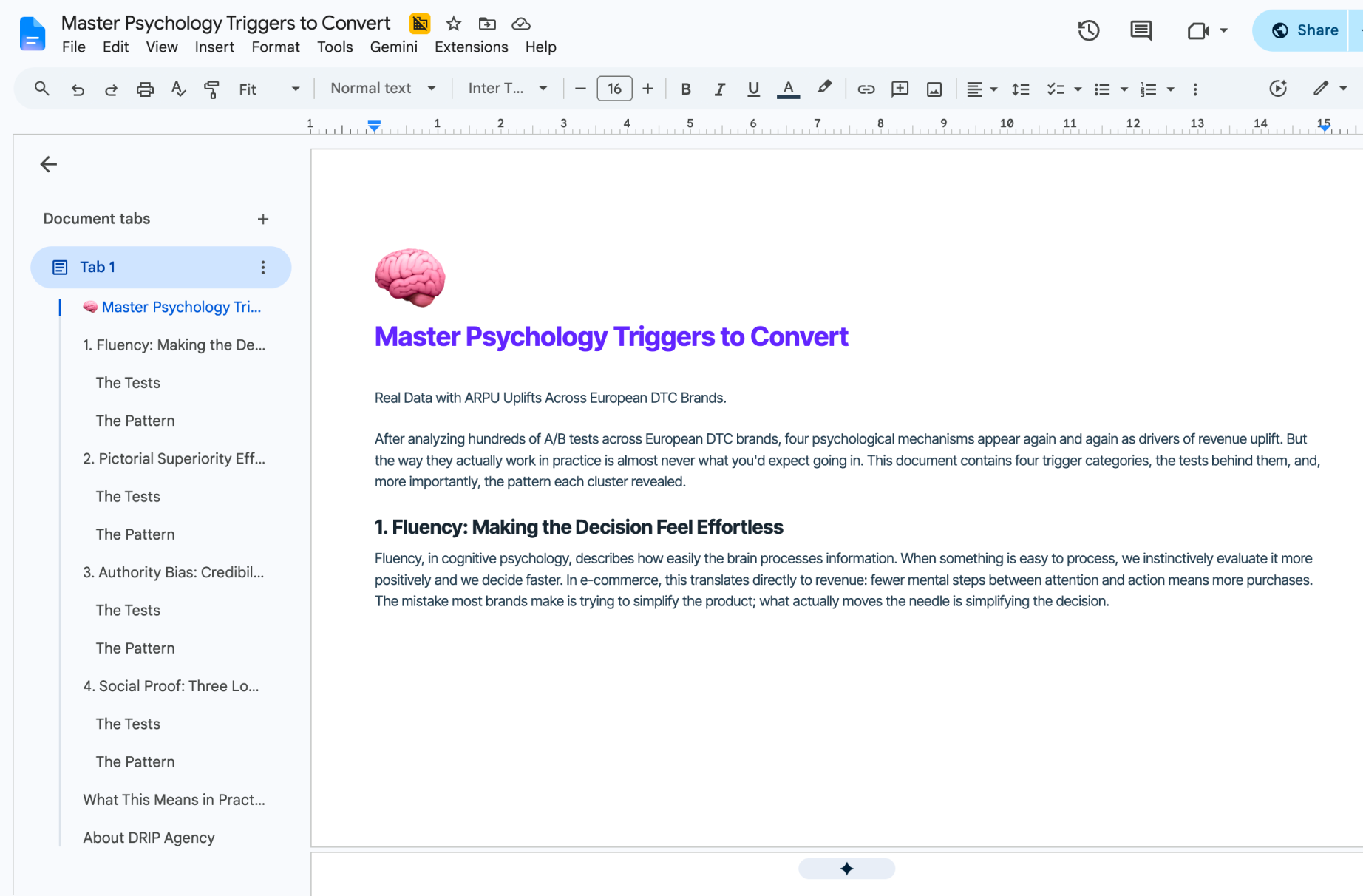The width and height of the screenshot is (1363, 896).
Task: Open Tab 1 options menu
Action: [263, 268]
